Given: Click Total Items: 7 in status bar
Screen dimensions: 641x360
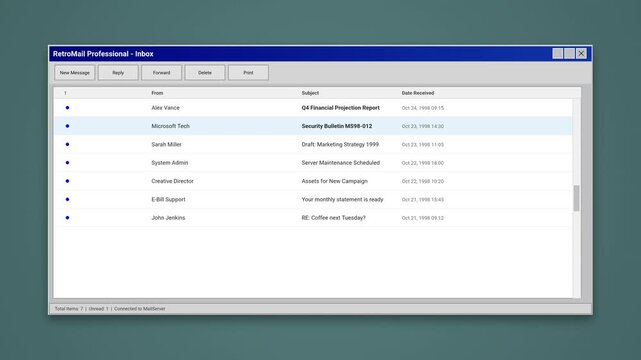Looking at the screenshot, I should tap(69, 309).
